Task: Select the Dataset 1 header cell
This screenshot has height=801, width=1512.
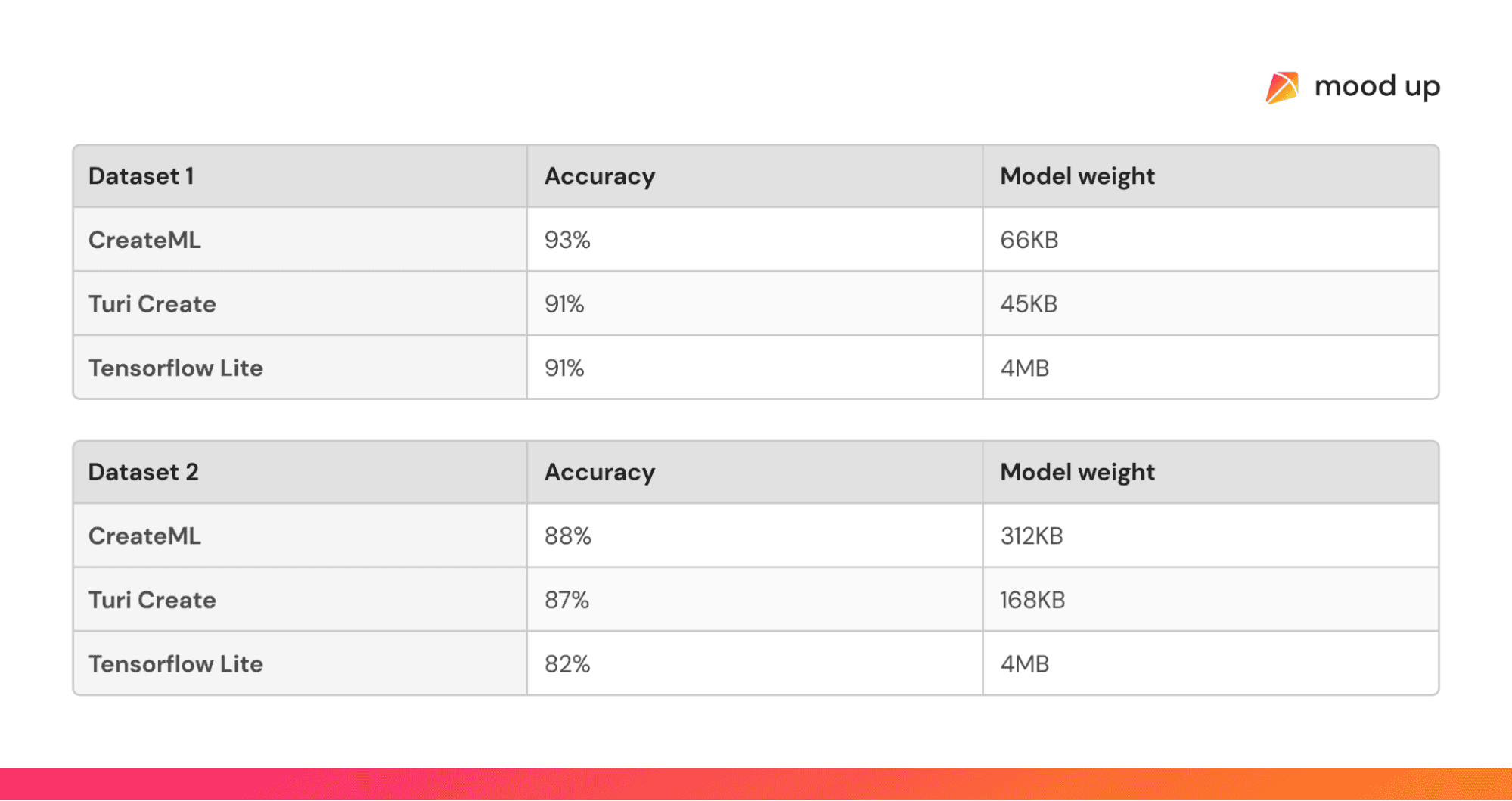Action: click(x=141, y=176)
